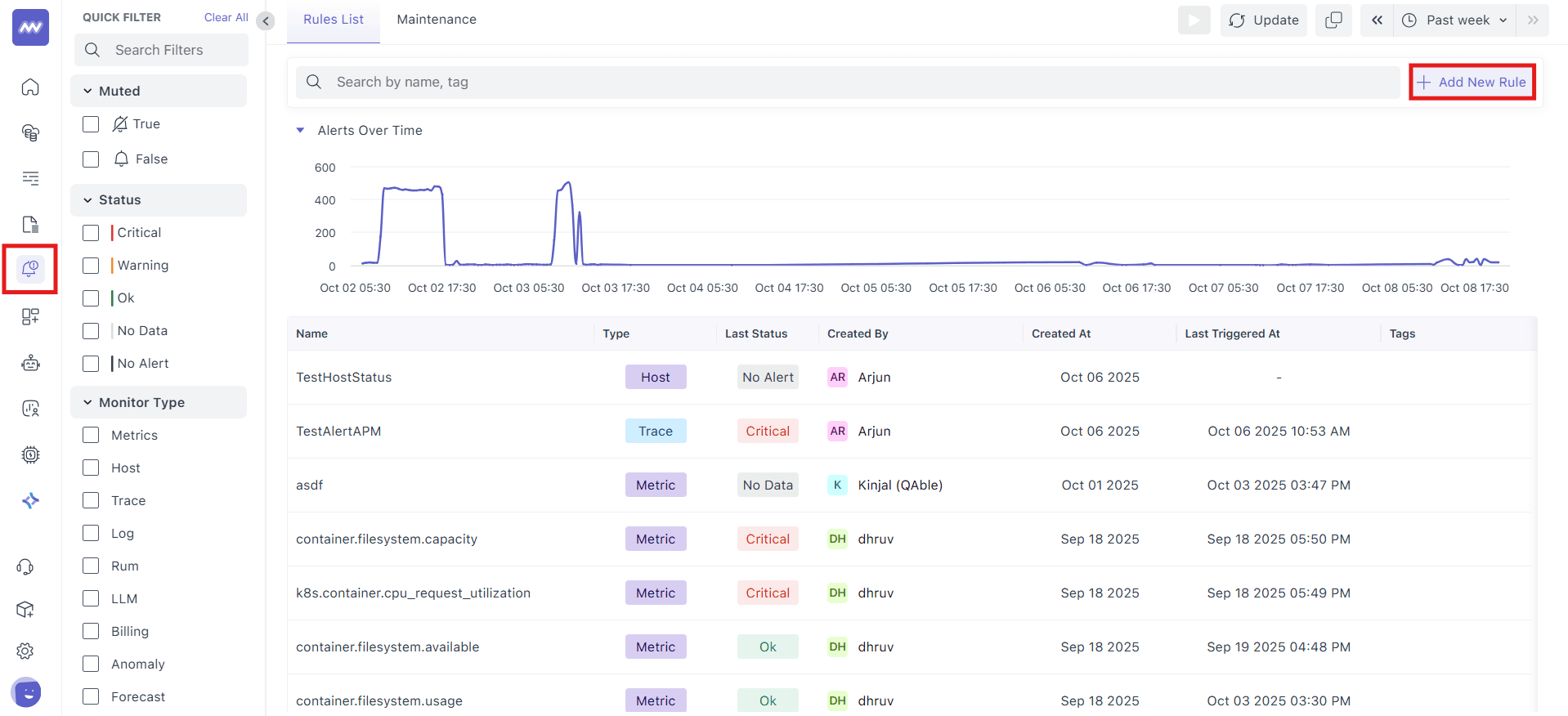Click the Search by name, tag field
This screenshot has height=716, width=1568.
click(x=850, y=82)
